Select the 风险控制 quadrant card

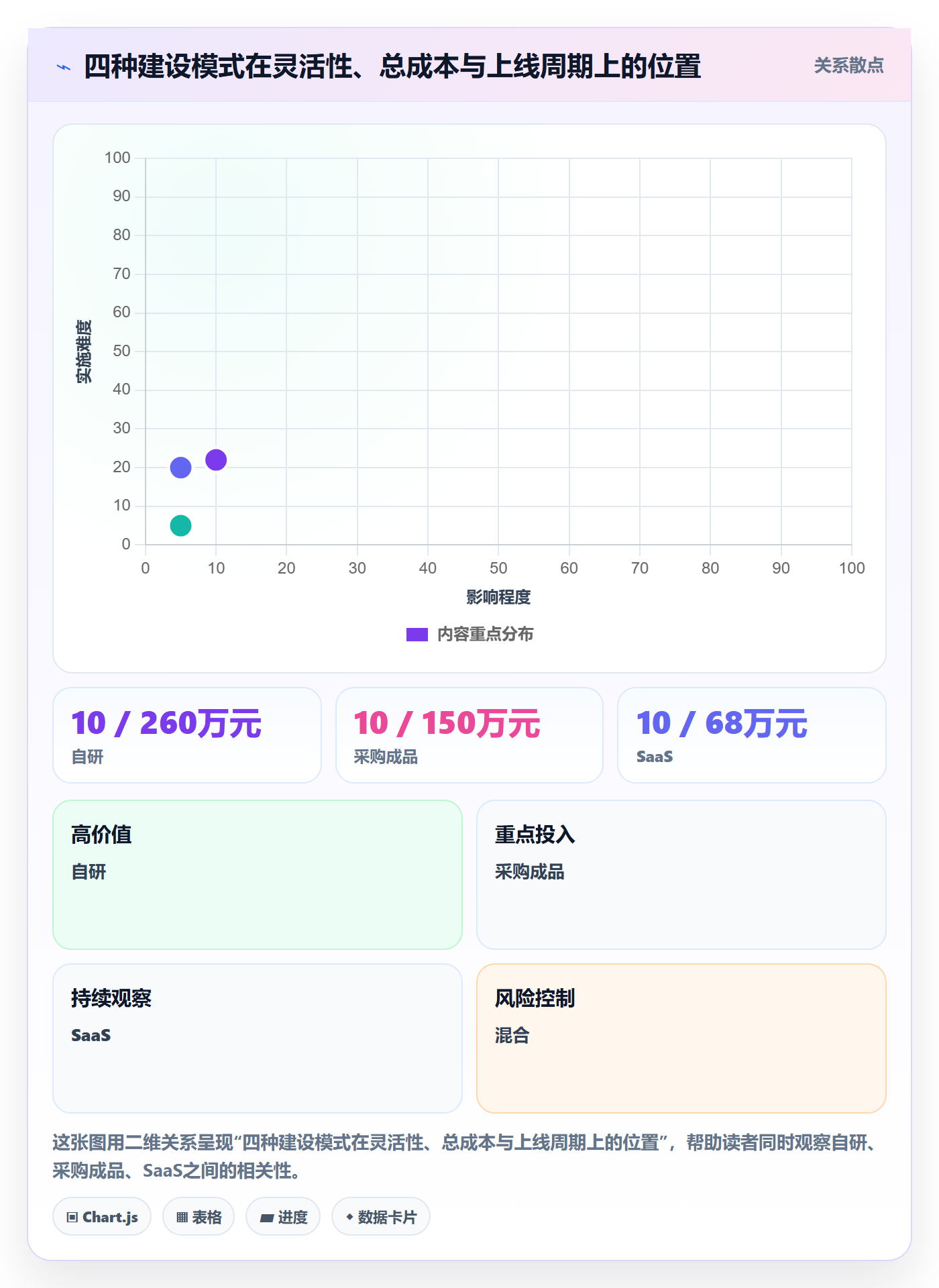pyautogui.click(x=681, y=1038)
